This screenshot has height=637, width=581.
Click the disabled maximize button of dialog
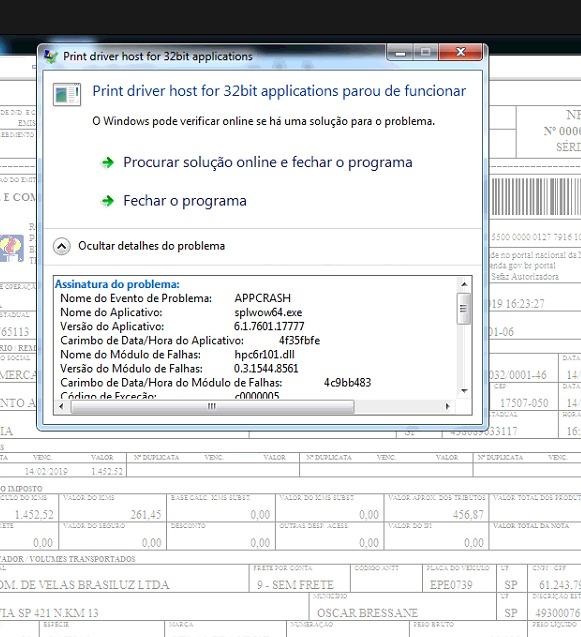[426, 52]
